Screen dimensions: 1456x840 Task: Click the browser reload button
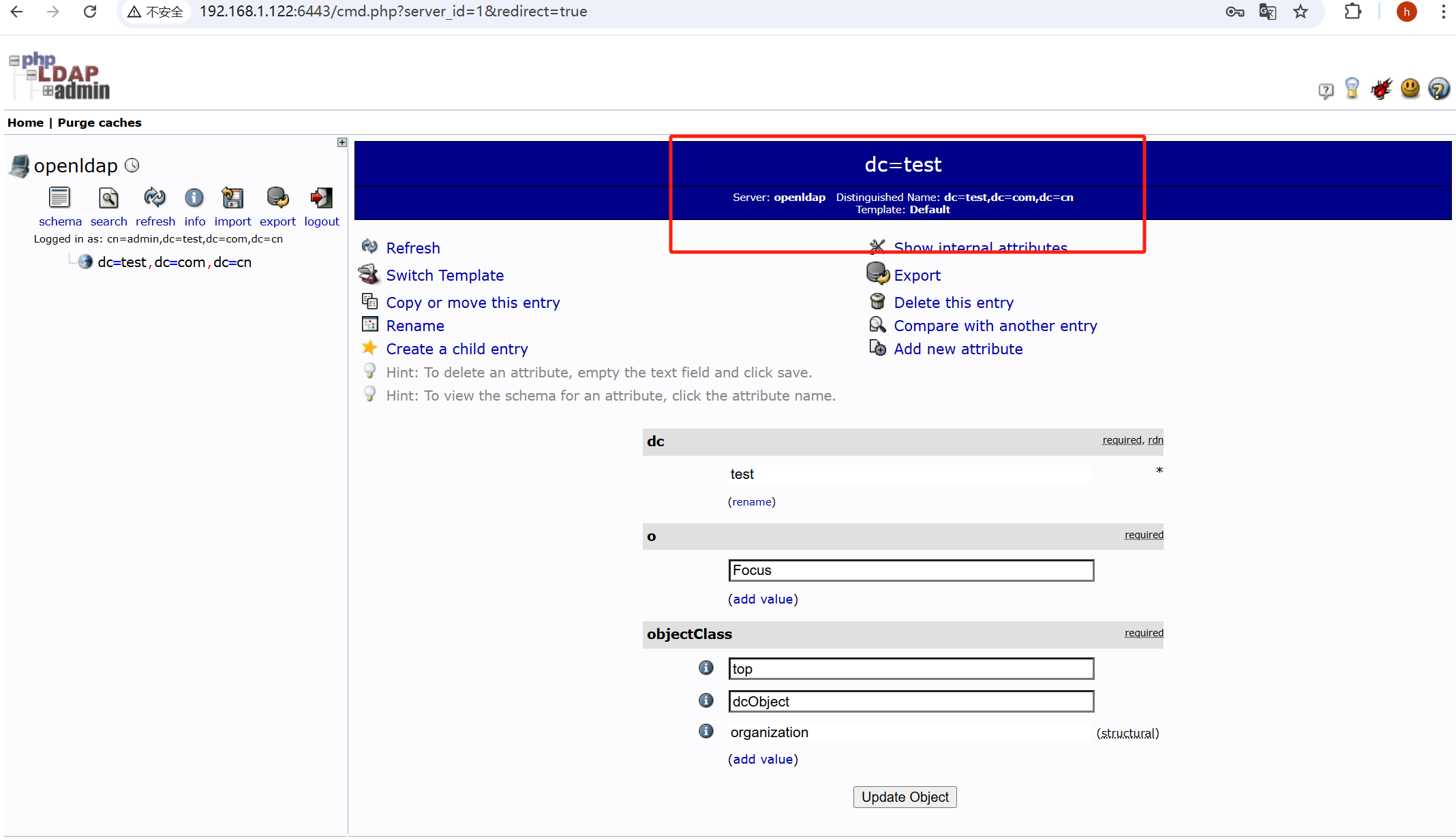point(90,12)
